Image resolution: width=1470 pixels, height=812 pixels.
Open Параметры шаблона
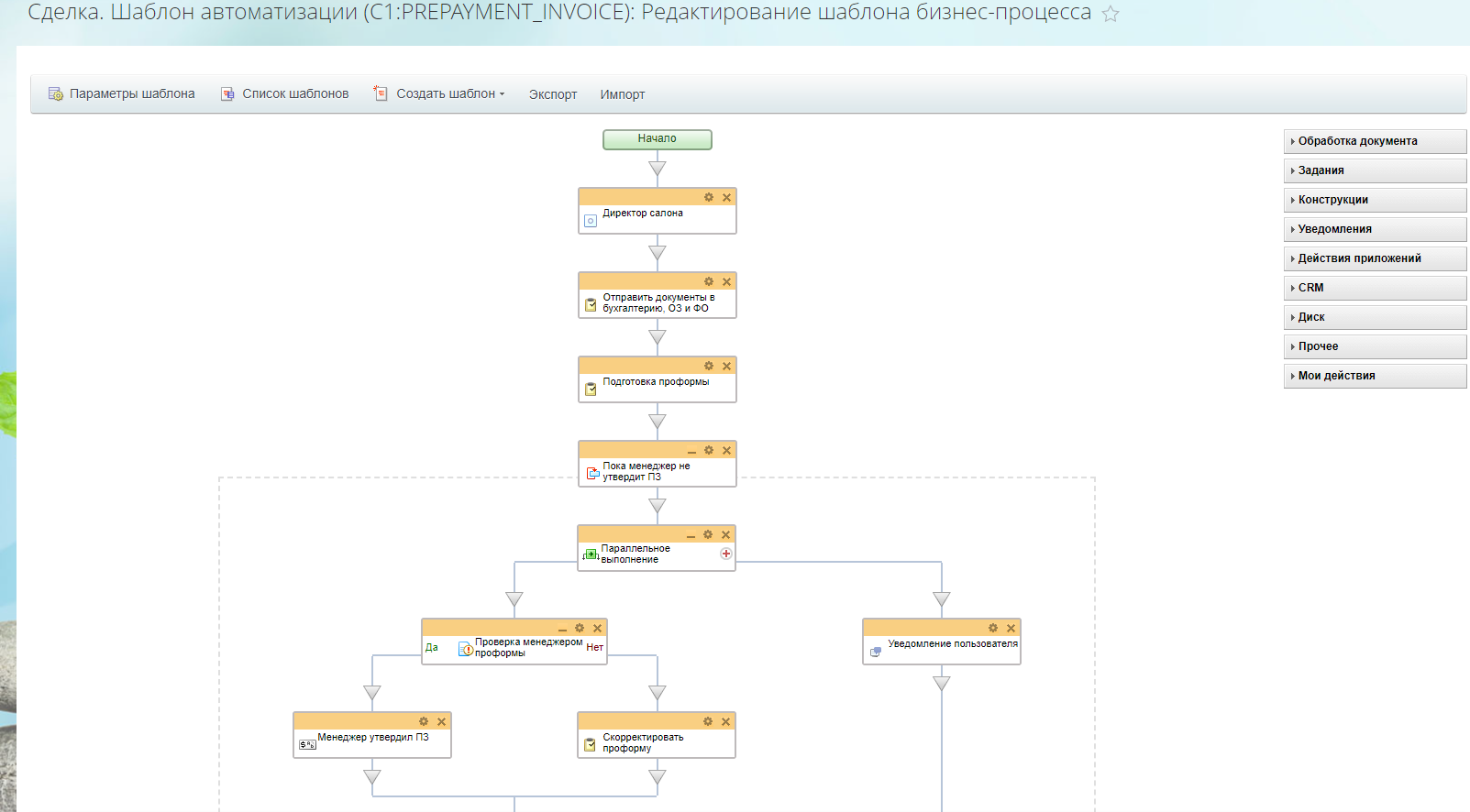pyautogui.click(x=122, y=93)
